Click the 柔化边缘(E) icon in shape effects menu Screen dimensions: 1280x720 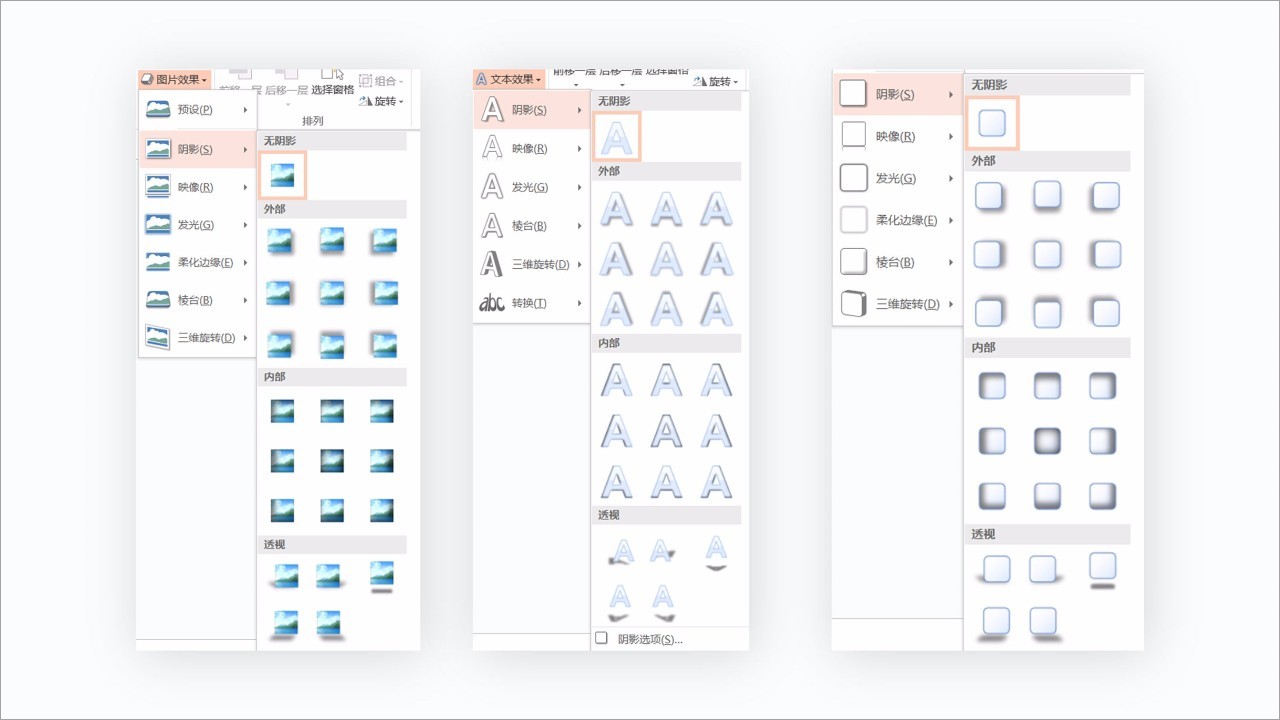853,220
